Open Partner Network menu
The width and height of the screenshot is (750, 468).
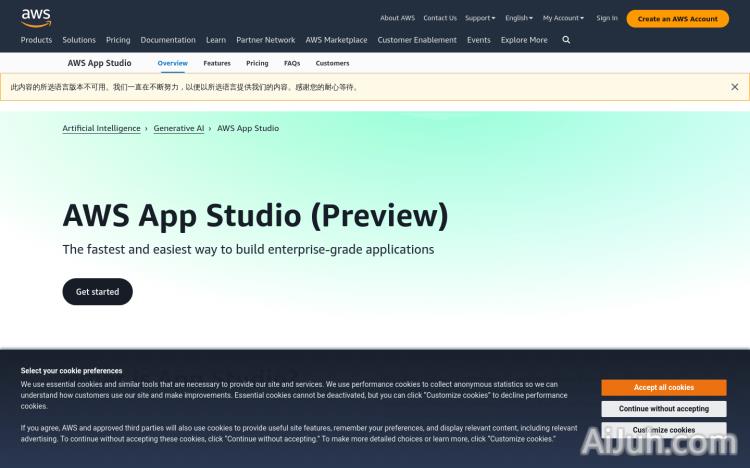[265, 40]
